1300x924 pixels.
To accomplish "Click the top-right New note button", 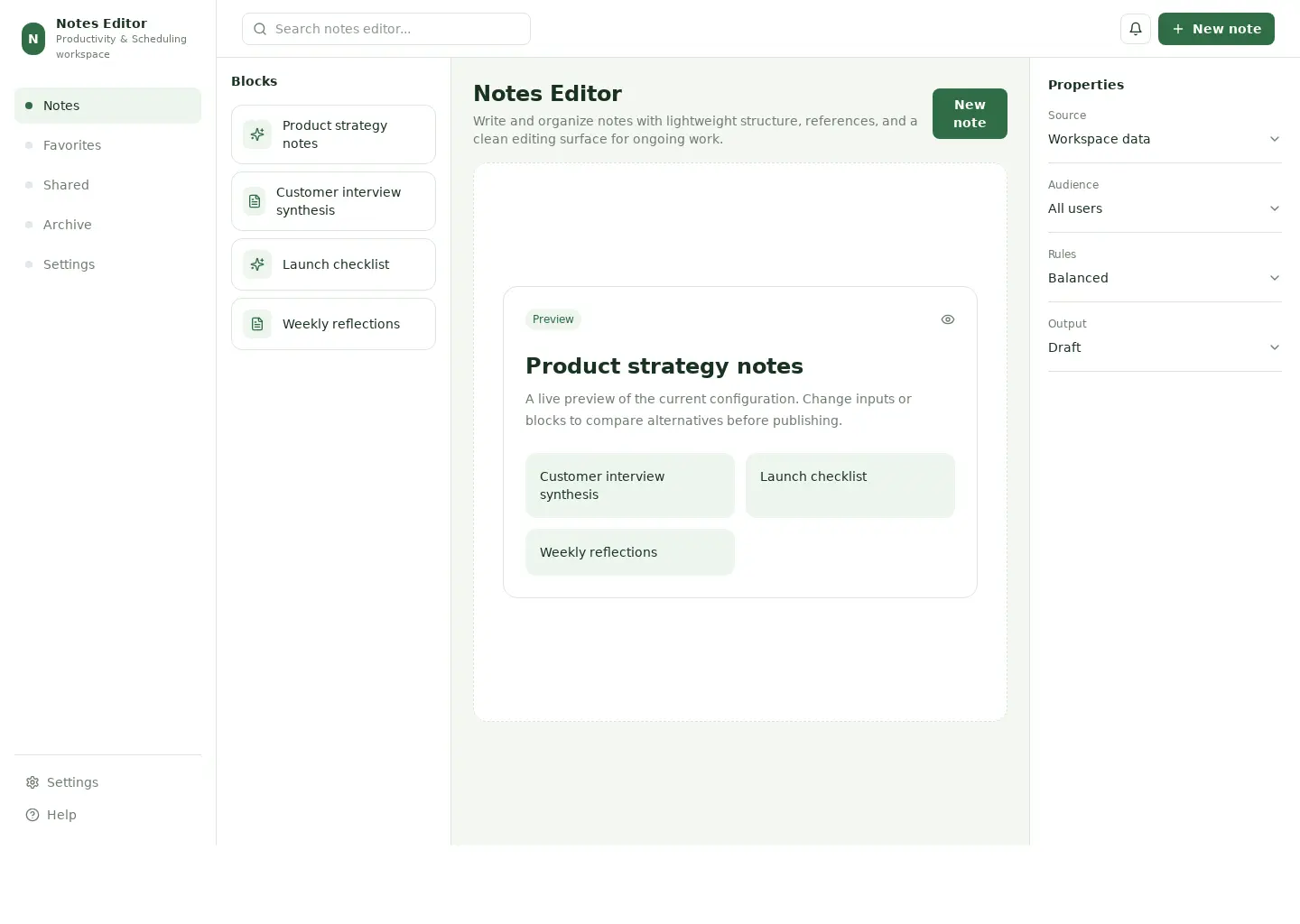I will click(1216, 29).
